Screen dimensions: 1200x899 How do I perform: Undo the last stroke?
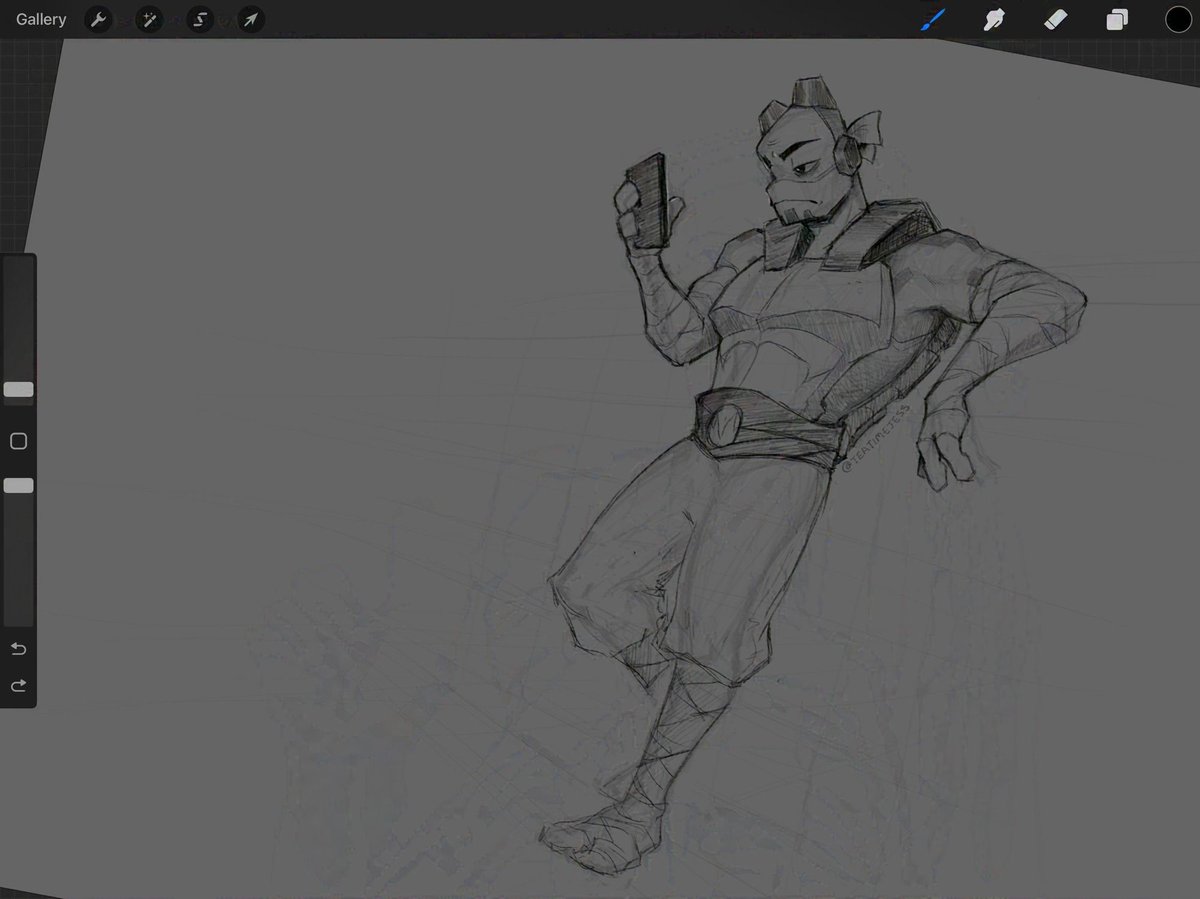tap(18, 649)
